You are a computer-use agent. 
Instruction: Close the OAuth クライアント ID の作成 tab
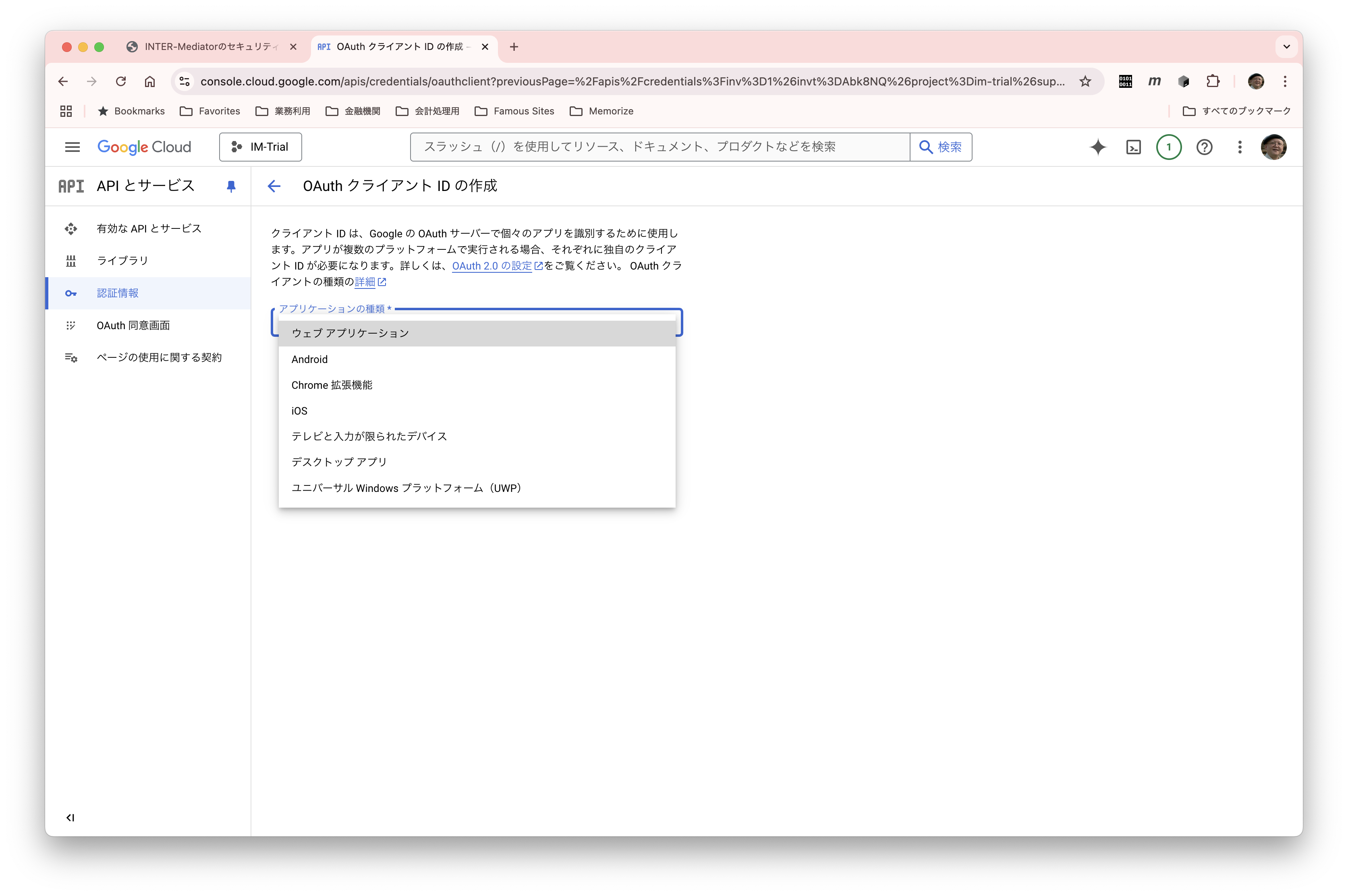tap(485, 47)
